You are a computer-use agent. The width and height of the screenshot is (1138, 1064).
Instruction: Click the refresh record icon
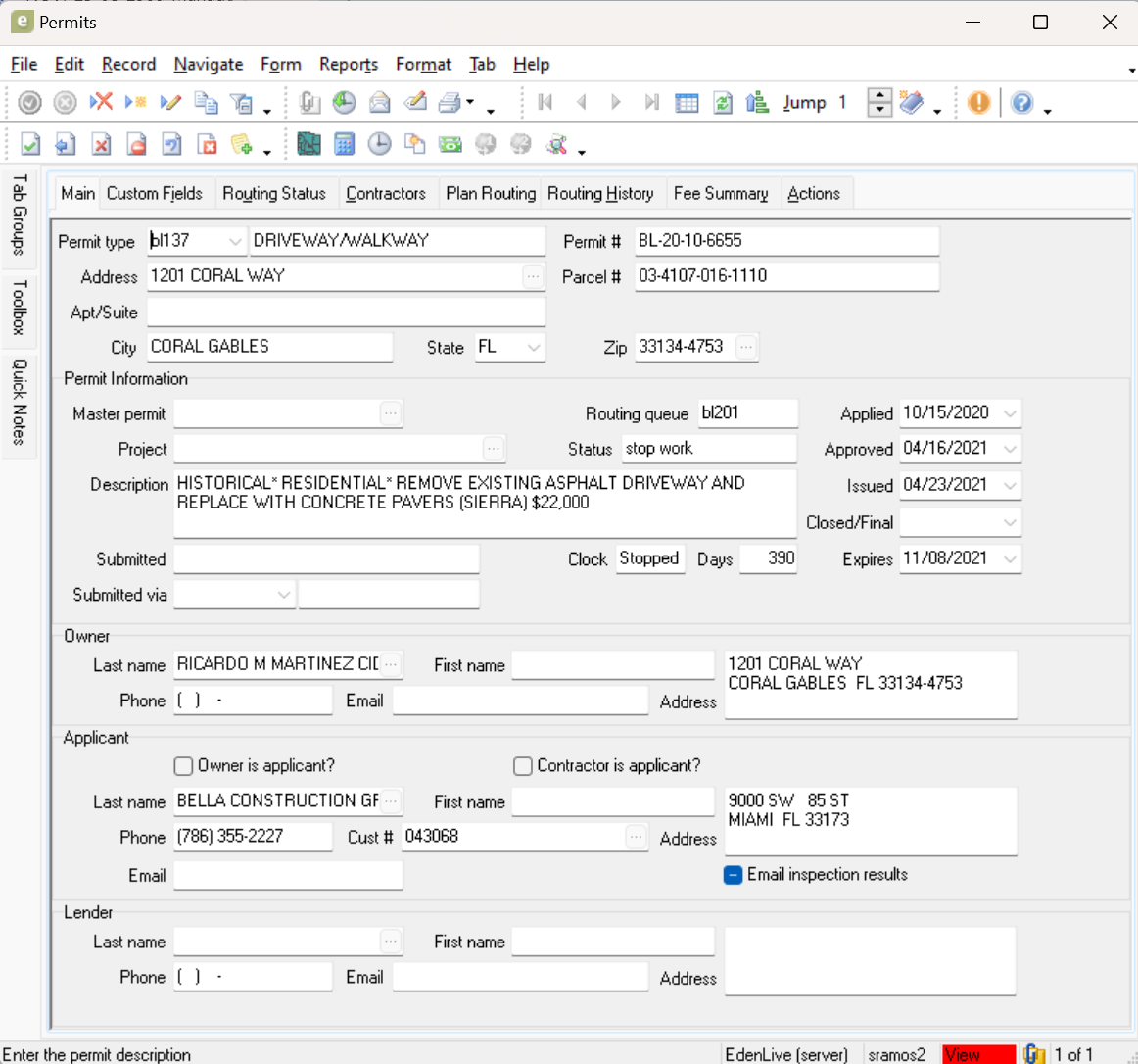click(x=723, y=103)
